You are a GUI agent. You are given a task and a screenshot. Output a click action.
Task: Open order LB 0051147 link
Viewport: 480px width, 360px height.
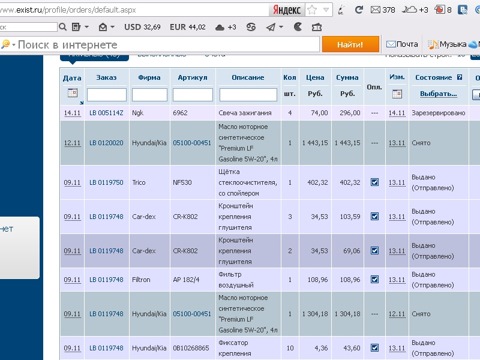[x=106, y=113]
